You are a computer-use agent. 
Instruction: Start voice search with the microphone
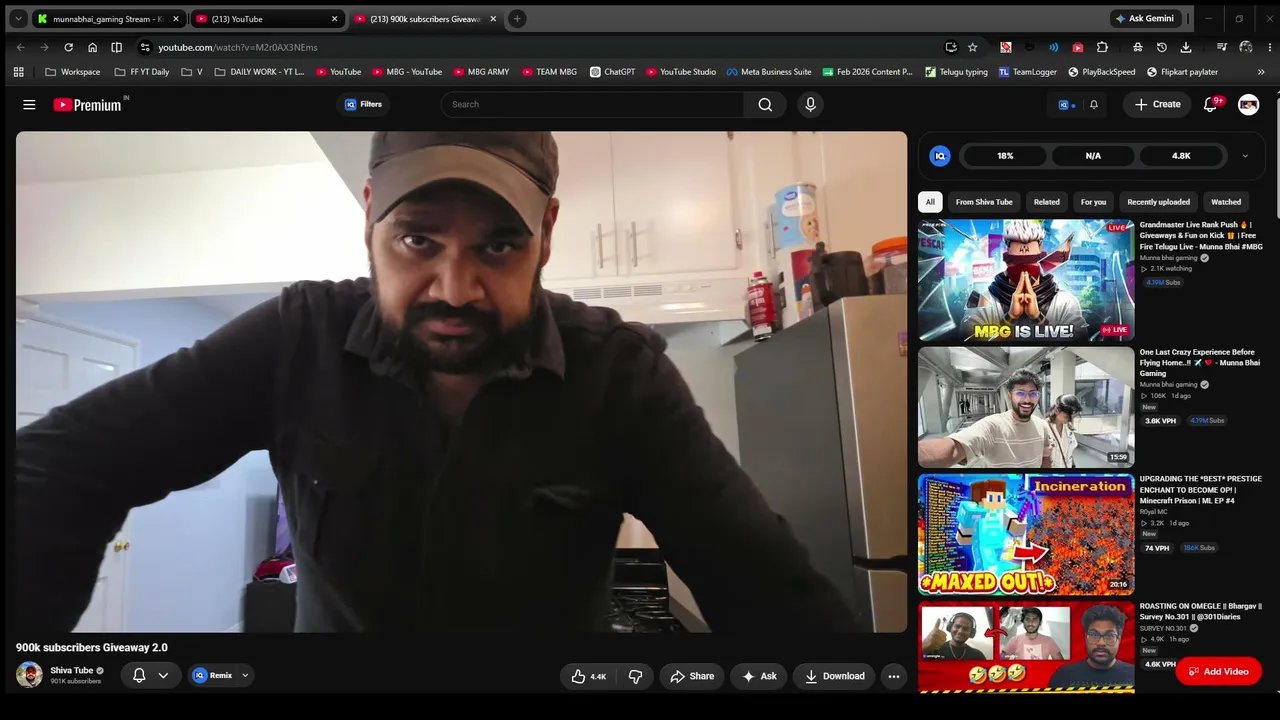(810, 104)
